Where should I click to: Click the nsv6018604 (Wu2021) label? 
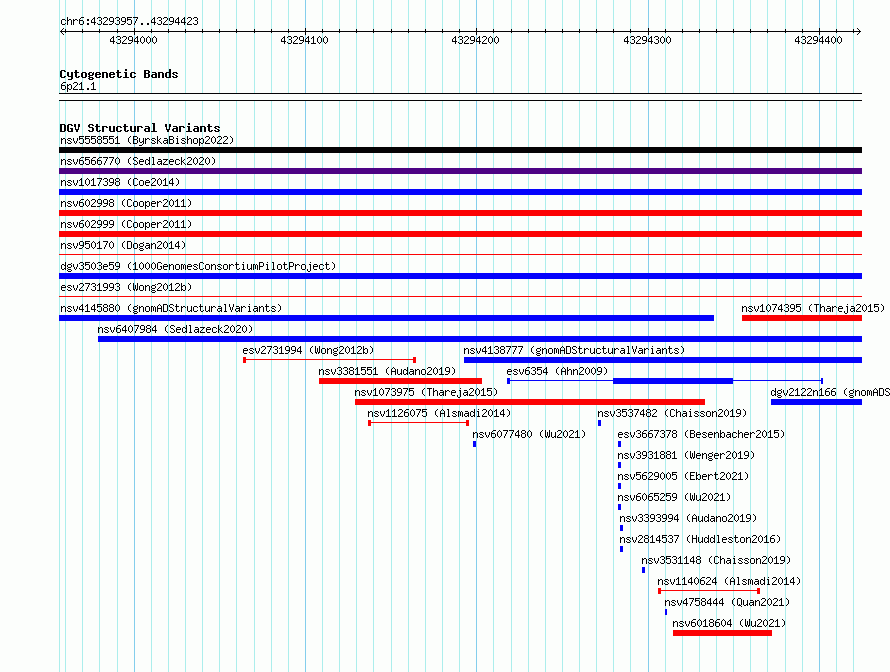[729, 623]
